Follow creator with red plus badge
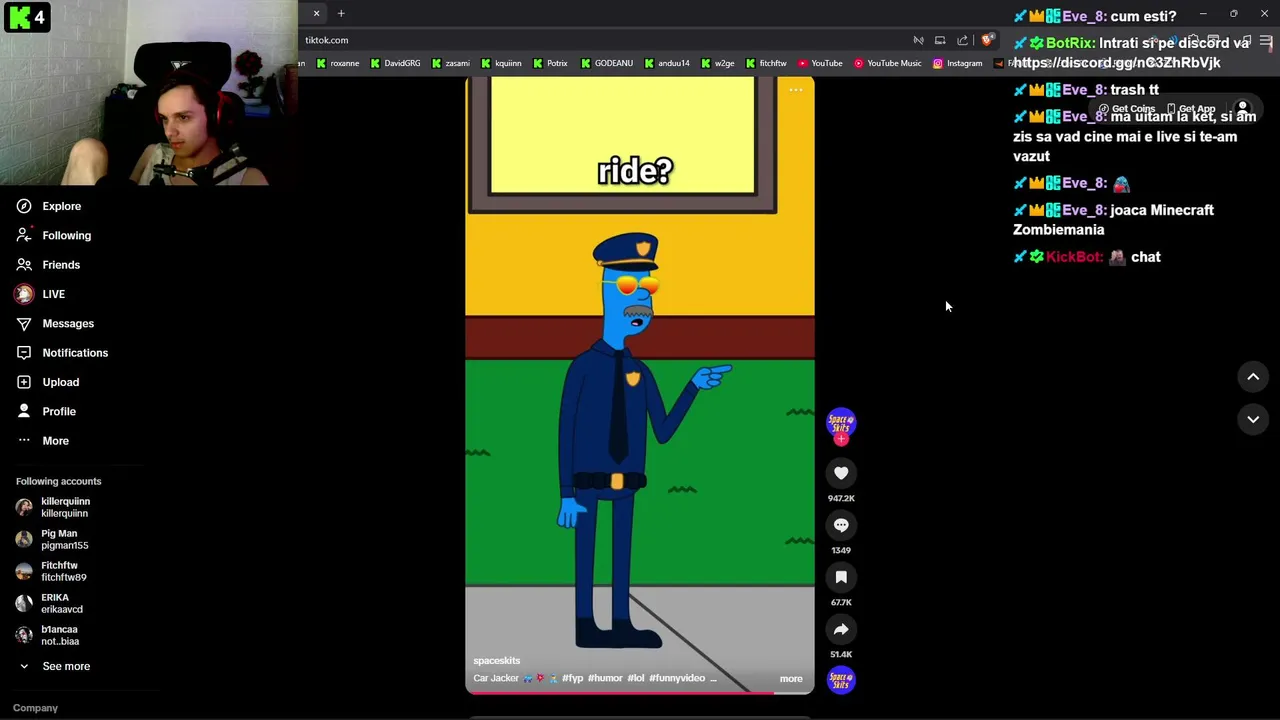The image size is (1280, 720). (841, 439)
